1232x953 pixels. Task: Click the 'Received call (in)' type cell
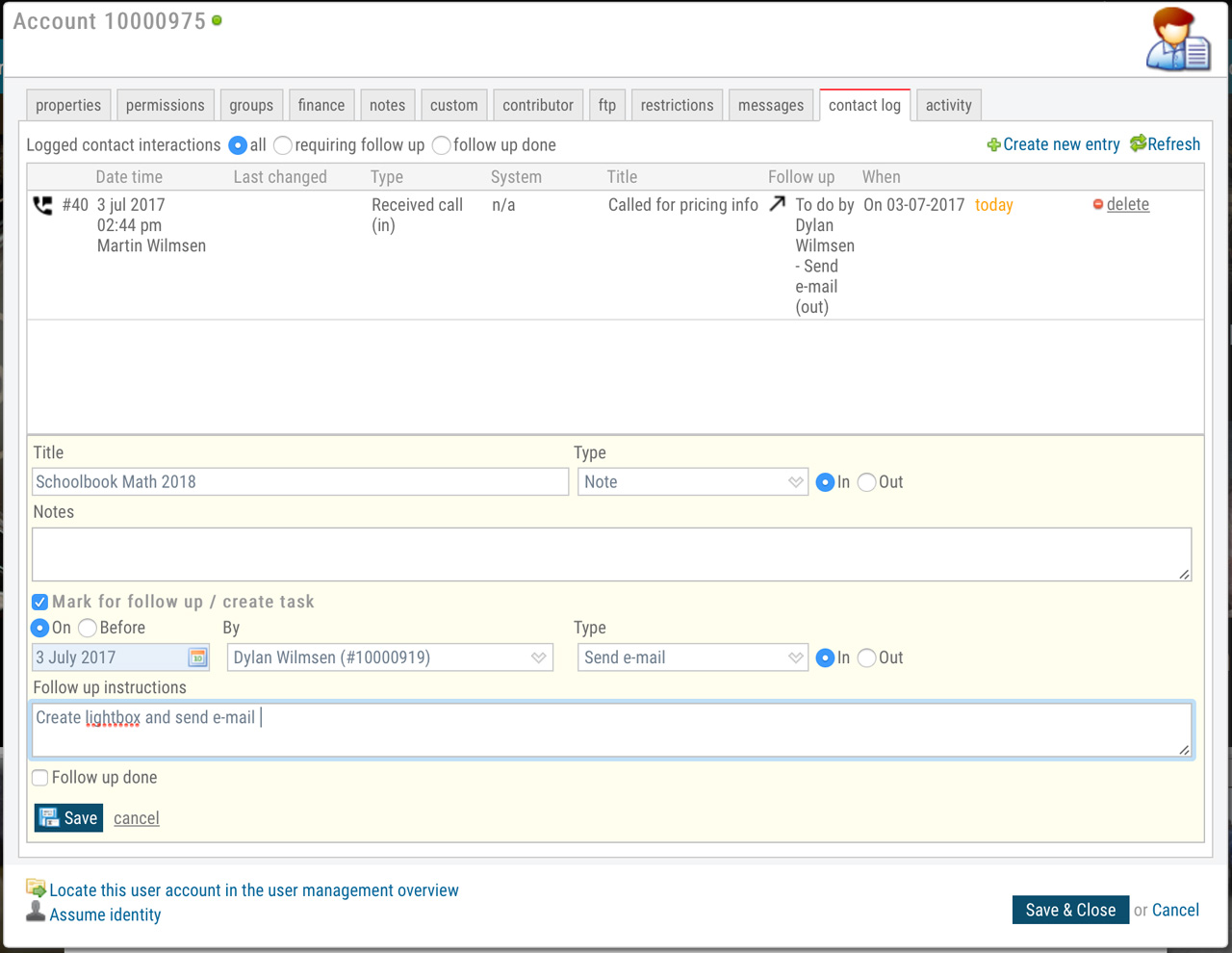pos(418,215)
